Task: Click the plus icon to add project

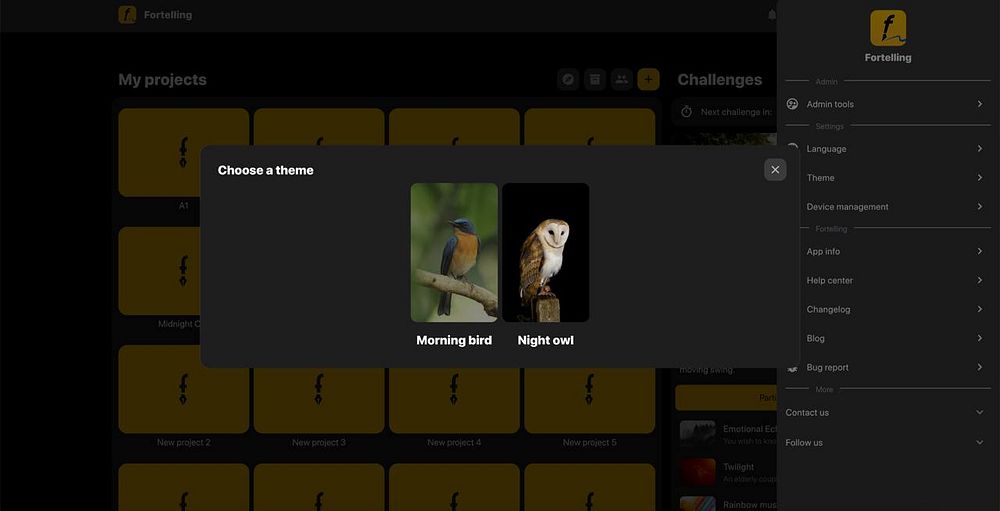Action: 648,80
